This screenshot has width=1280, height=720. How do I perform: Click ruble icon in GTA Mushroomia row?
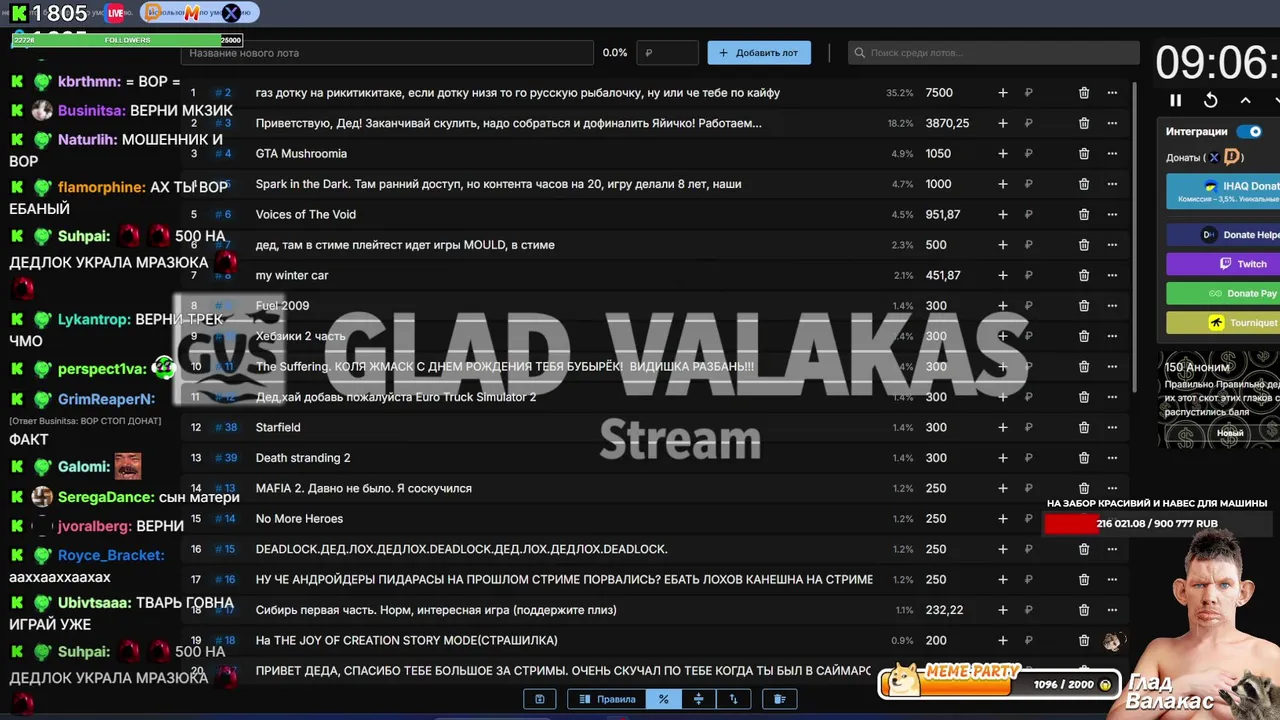[x=1028, y=154]
